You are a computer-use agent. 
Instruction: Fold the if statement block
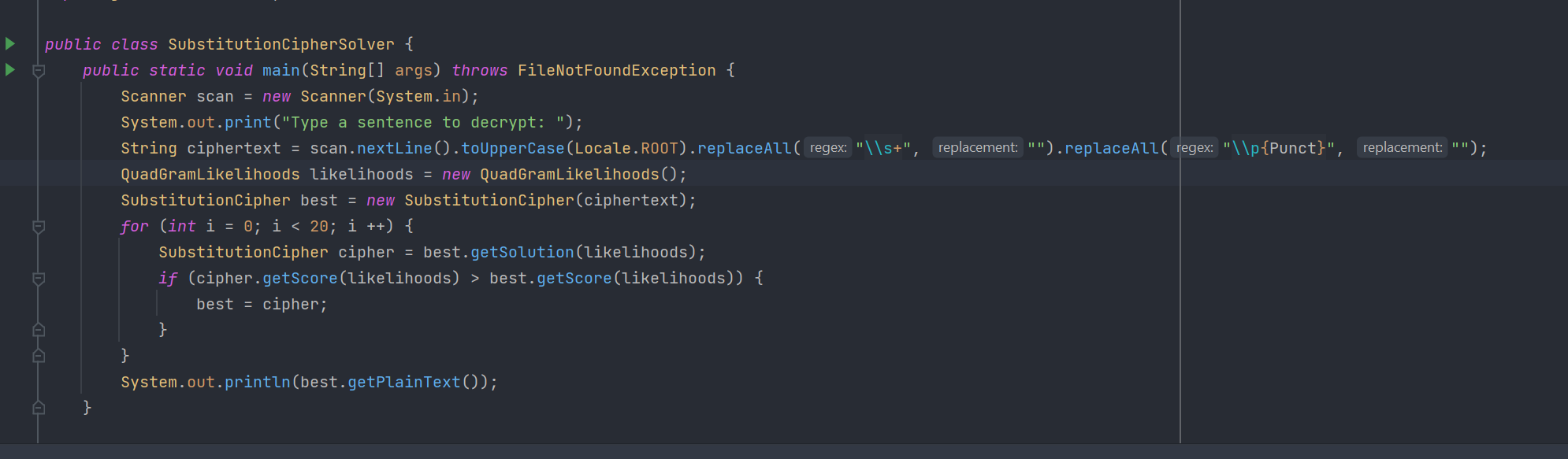[39, 279]
